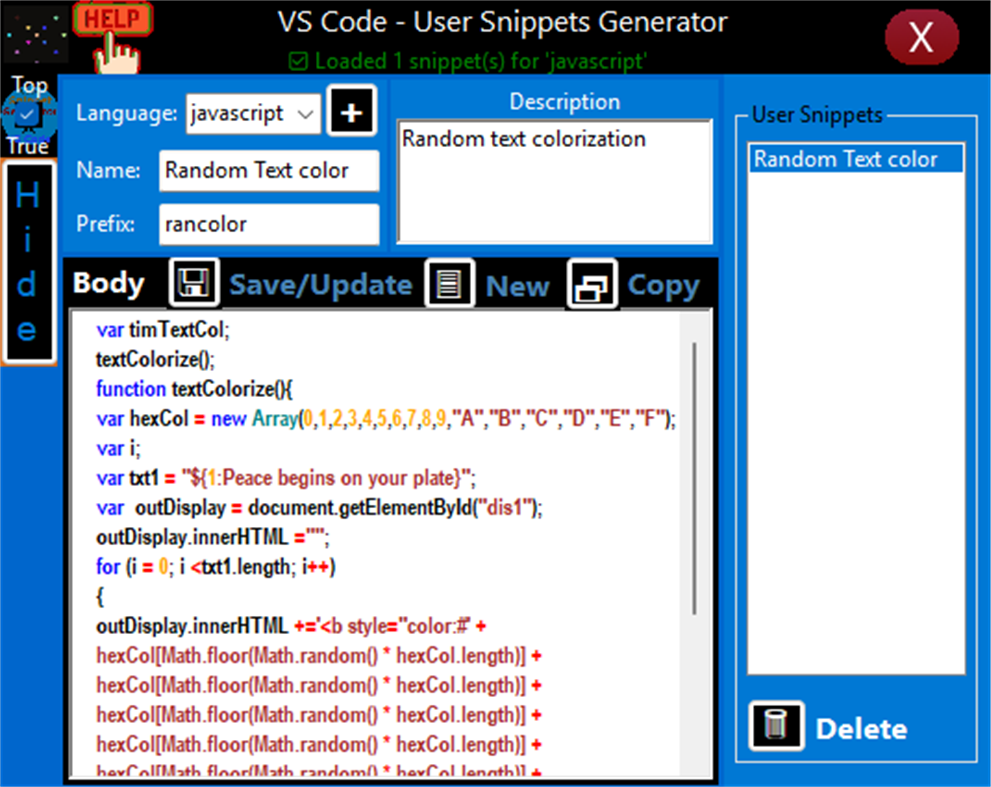Screen dimensions: 991x787
Task: Click code line 'textColorize();'
Action: click(155, 359)
